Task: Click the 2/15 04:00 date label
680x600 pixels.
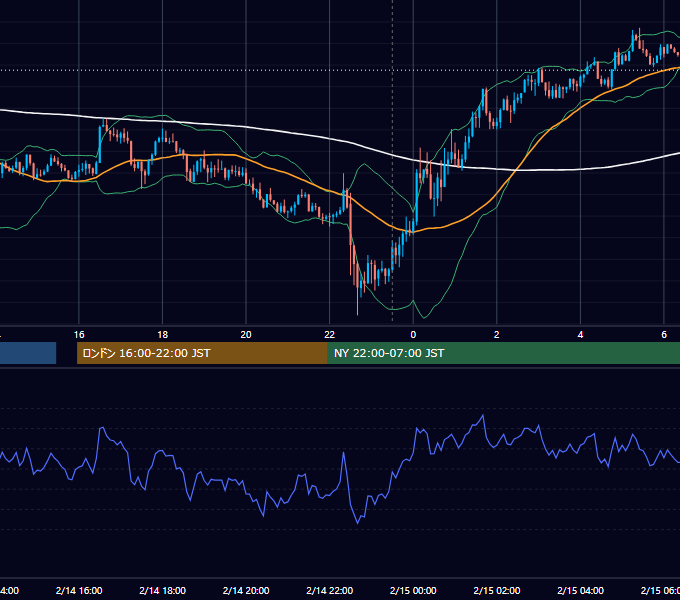Action: 581,590
